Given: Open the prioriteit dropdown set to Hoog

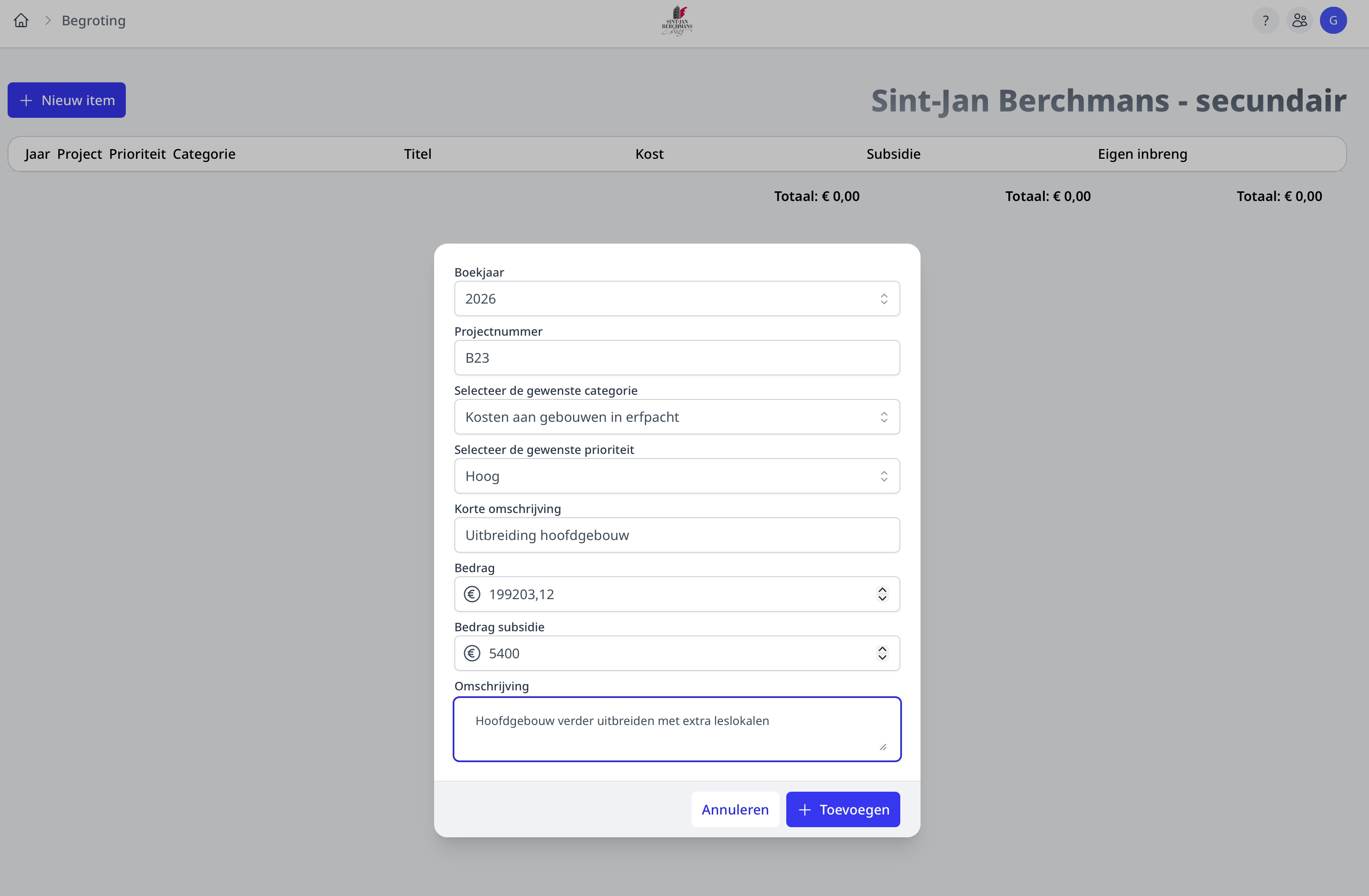Looking at the screenshot, I should 676,476.
